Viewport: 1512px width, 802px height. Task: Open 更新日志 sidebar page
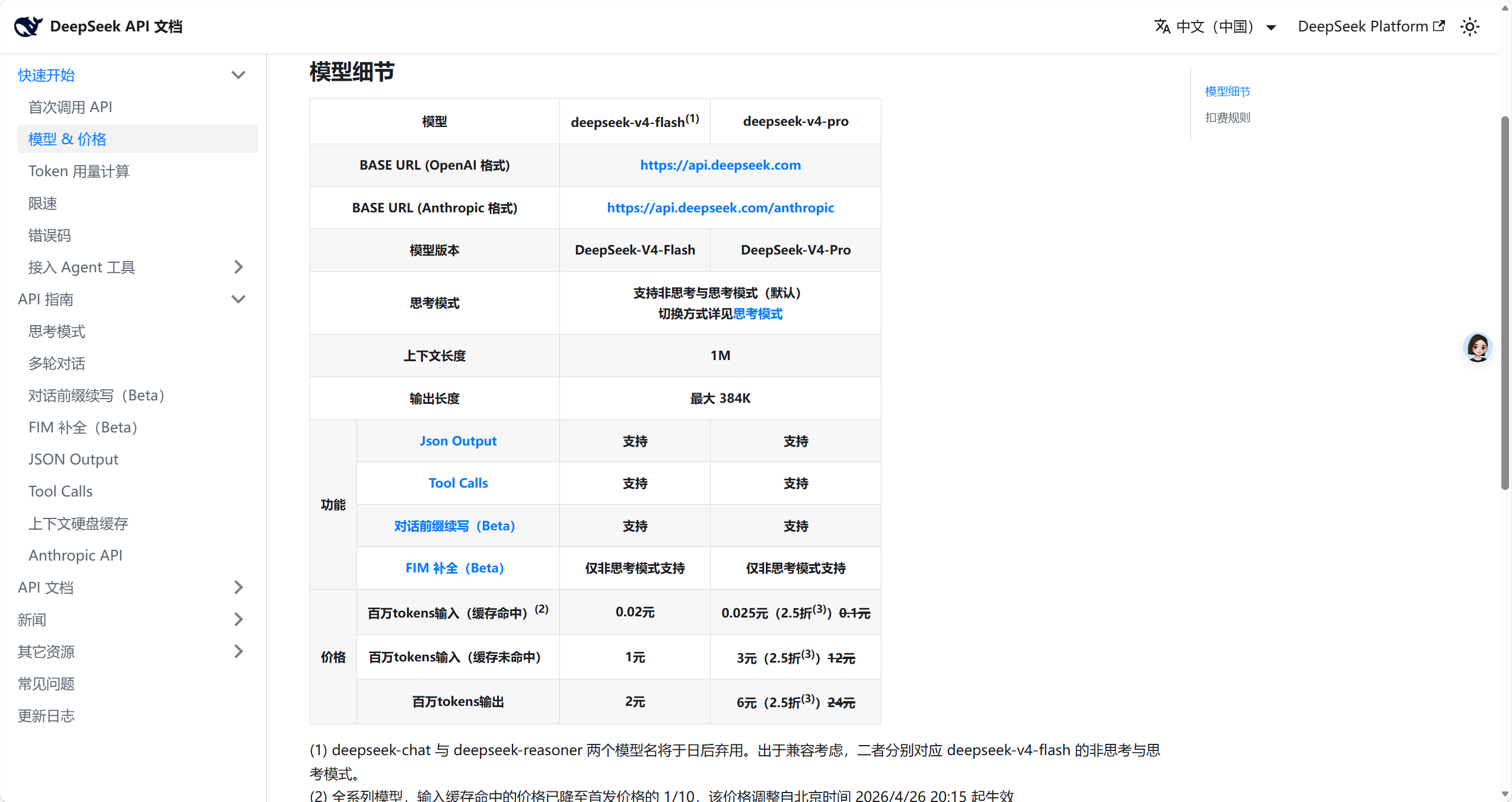click(x=46, y=716)
